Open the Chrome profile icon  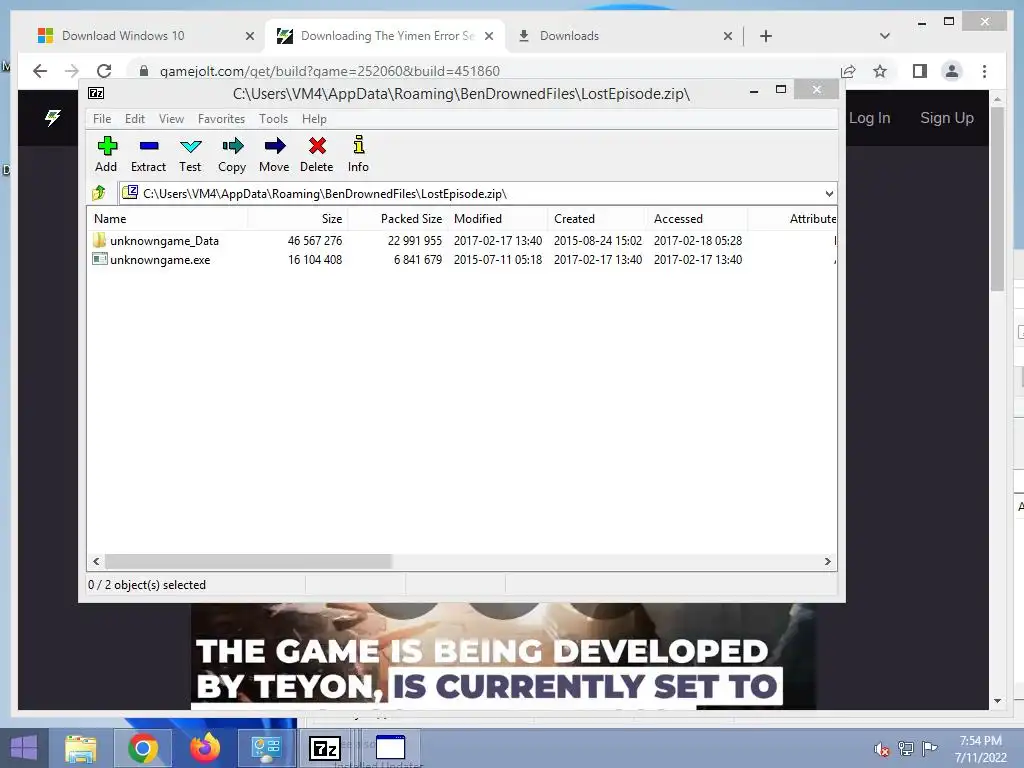click(x=952, y=71)
